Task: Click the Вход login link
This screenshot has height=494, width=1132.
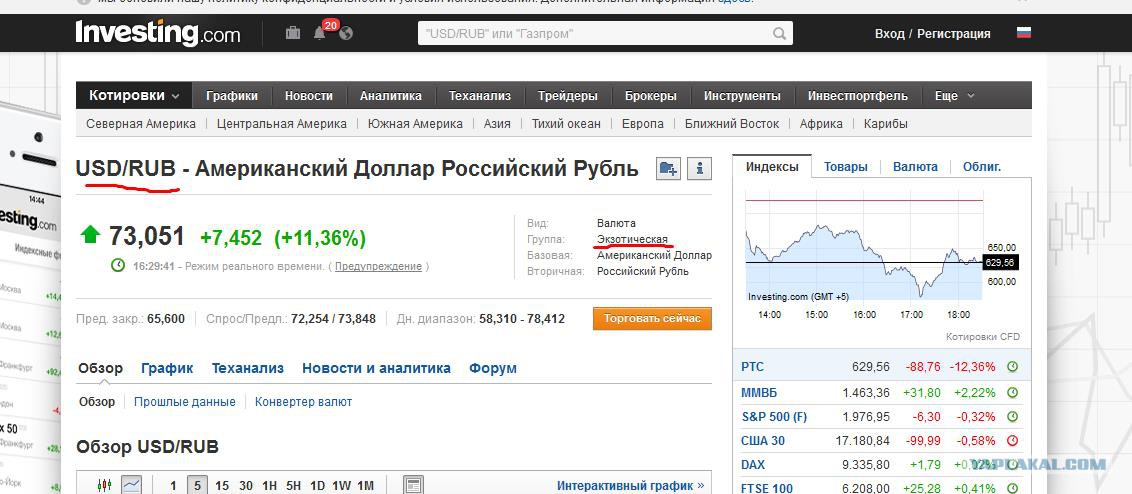Action: click(889, 33)
